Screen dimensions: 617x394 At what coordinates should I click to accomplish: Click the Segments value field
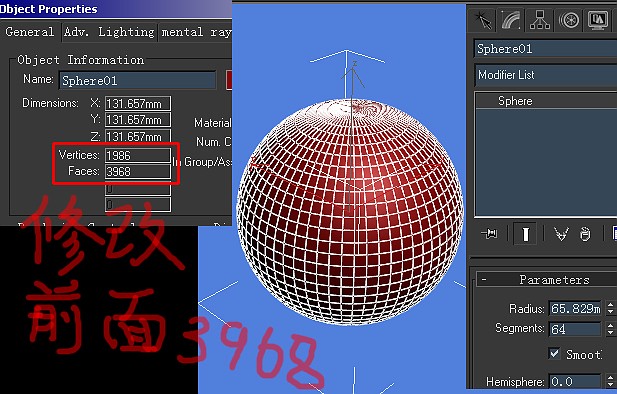(x=575, y=329)
